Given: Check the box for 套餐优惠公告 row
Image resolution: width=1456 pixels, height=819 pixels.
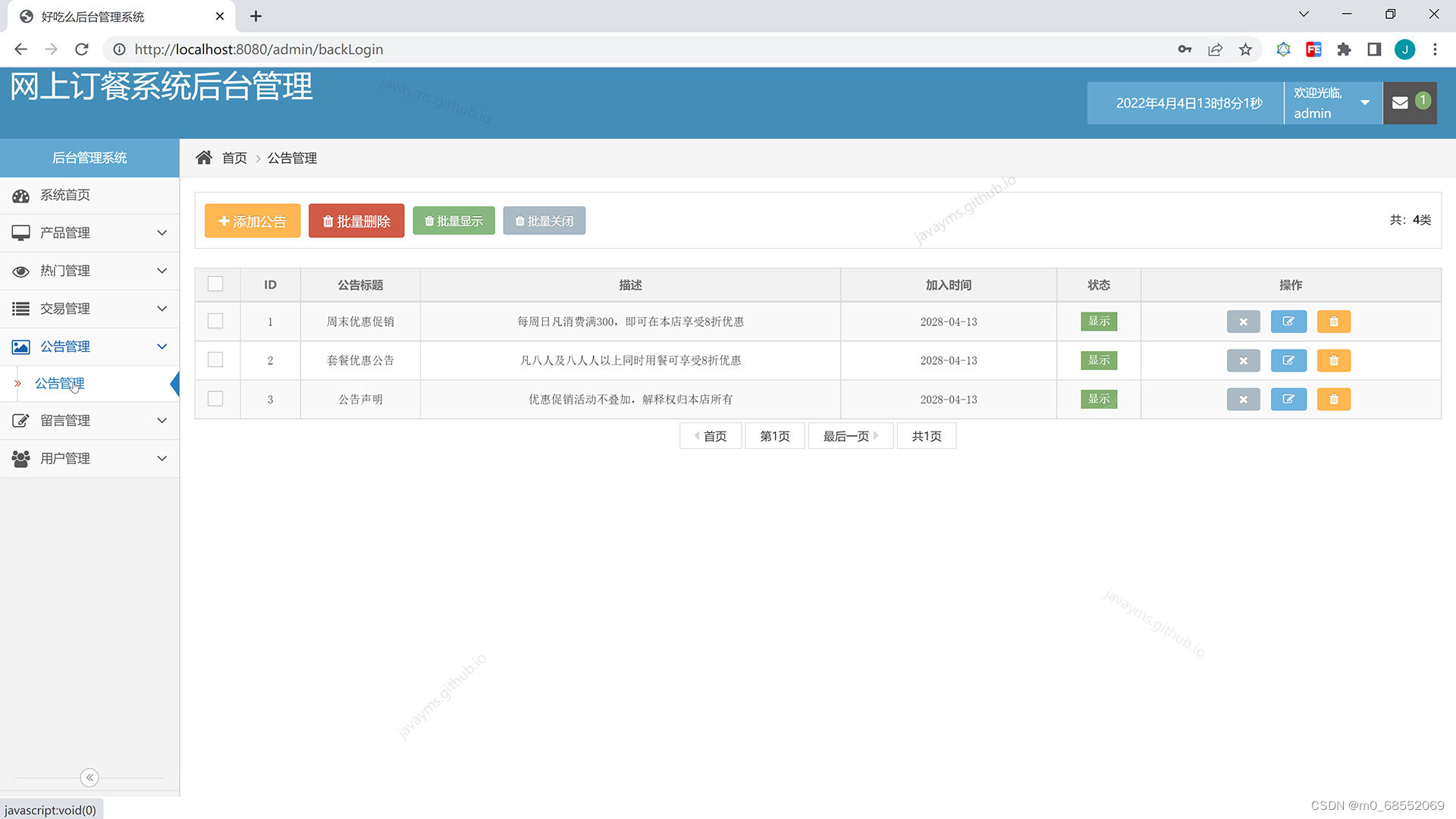Looking at the screenshot, I should tap(215, 359).
